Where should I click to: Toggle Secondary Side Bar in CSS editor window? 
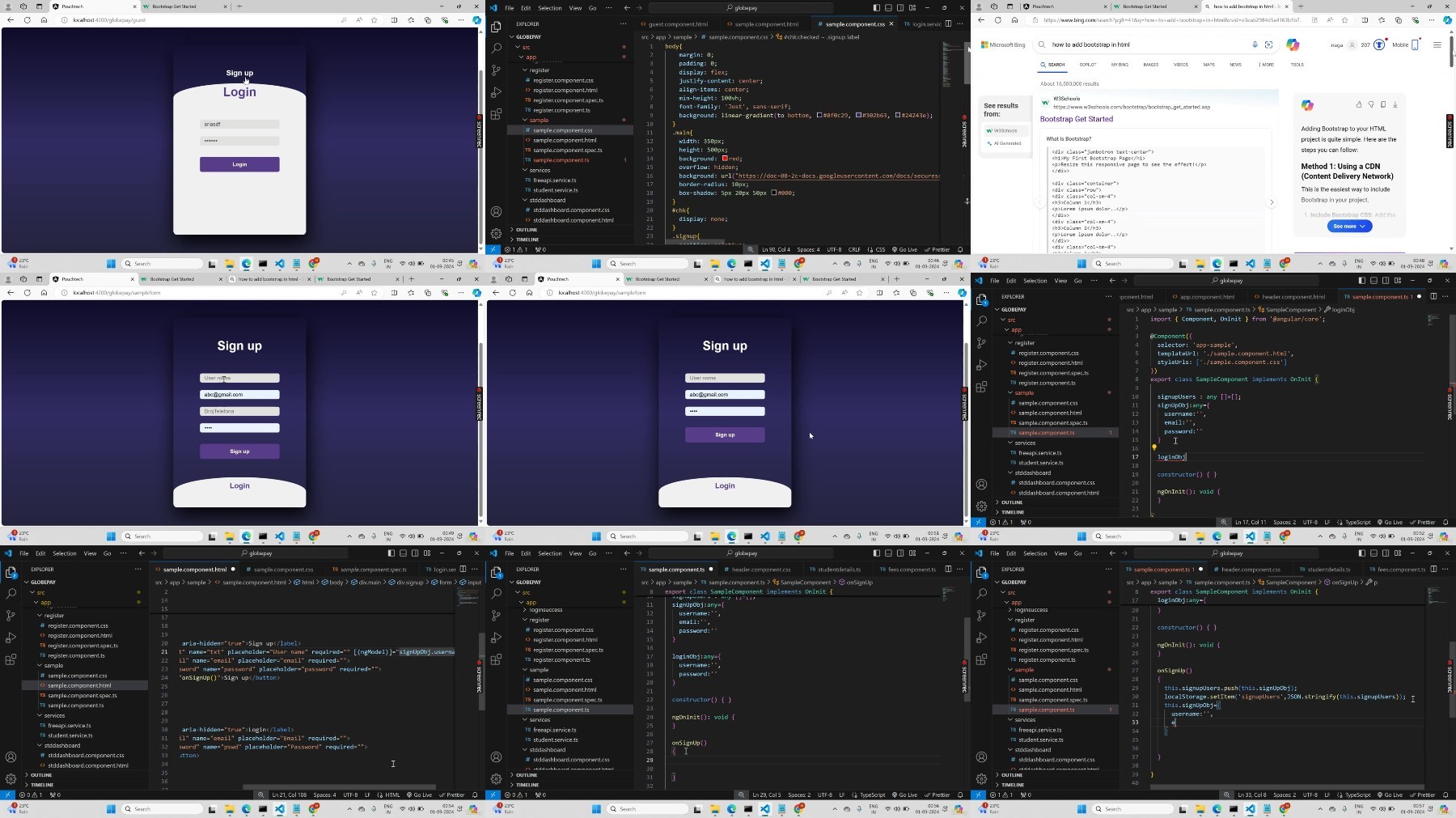(900, 8)
